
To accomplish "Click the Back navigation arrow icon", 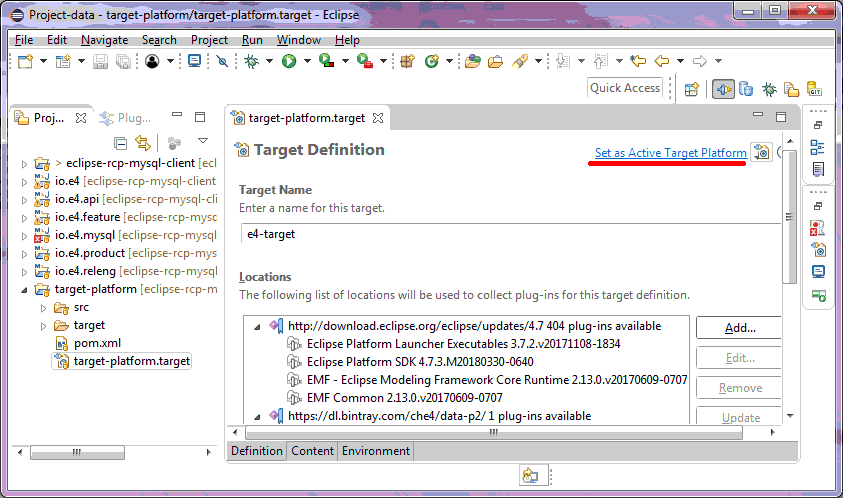I will (x=661, y=61).
